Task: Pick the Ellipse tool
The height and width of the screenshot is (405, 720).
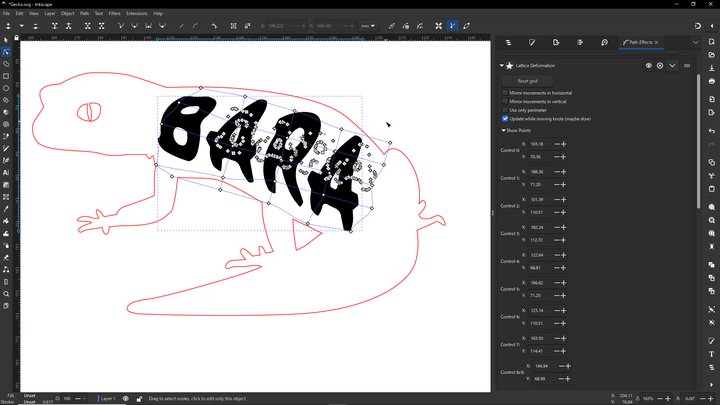Action: [6, 88]
